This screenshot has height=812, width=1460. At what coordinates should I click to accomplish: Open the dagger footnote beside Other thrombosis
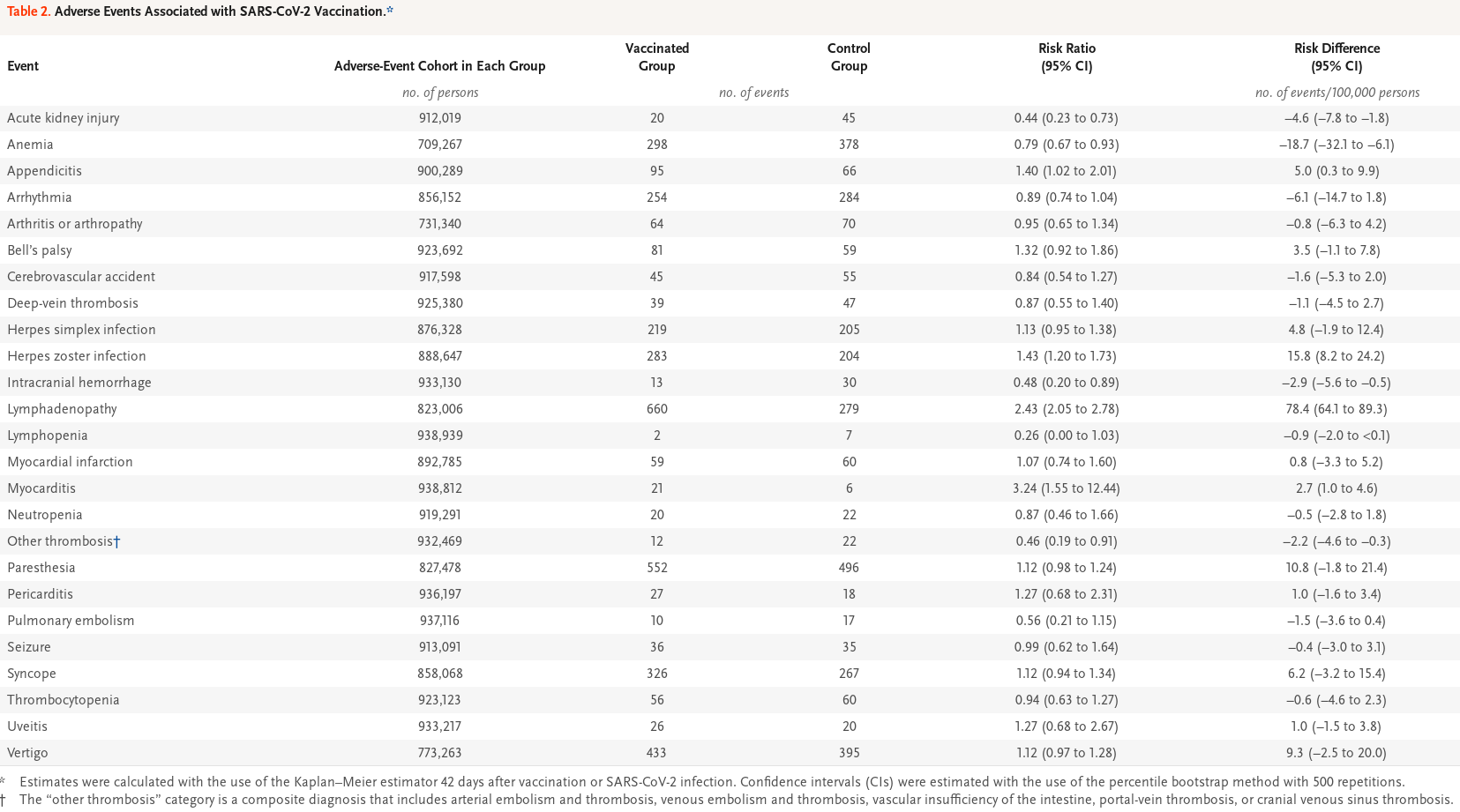116,541
